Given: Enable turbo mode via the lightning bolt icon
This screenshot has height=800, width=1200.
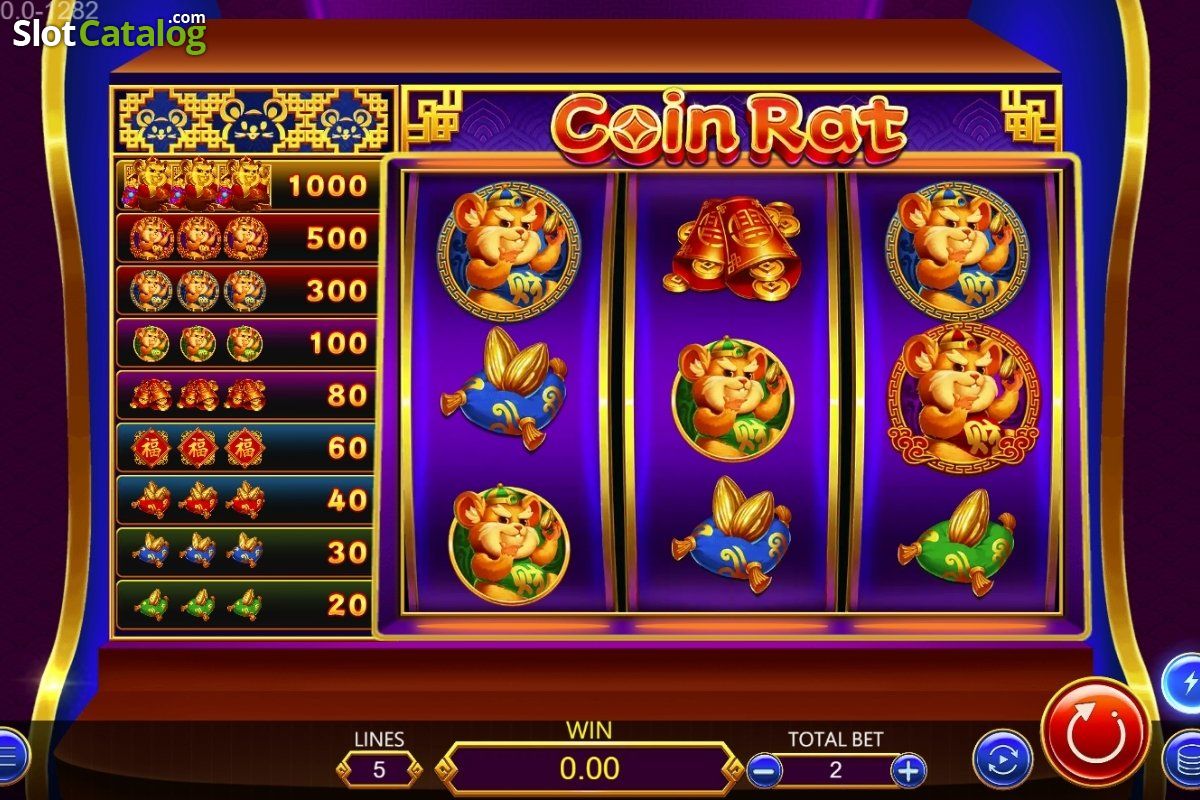Looking at the screenshot, I should coord(1183,683).
